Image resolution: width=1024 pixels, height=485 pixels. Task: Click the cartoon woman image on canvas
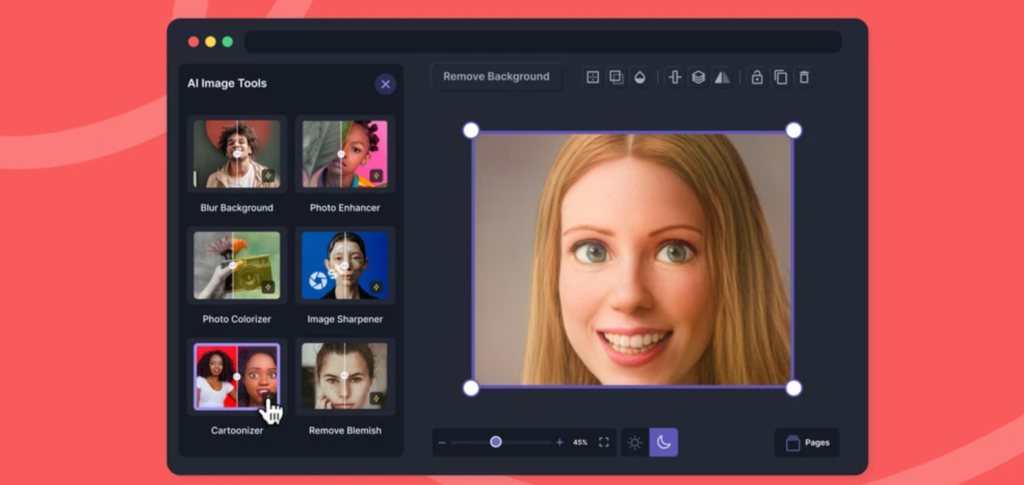click(632, 259)
